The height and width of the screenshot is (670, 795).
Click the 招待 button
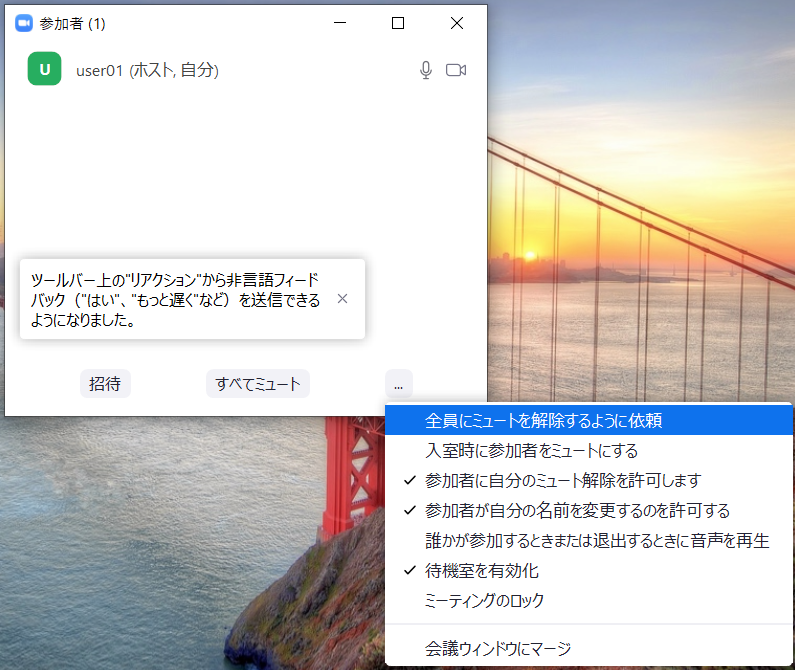(105, 384)
